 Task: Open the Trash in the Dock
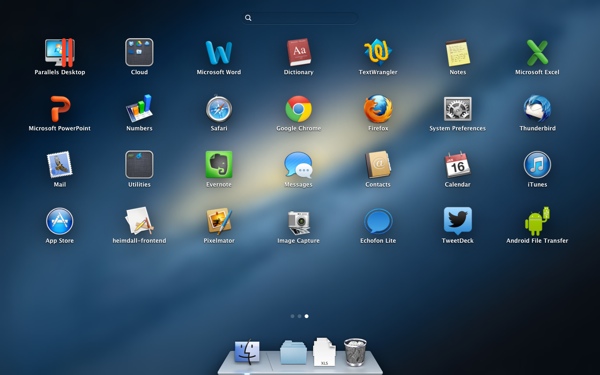tap(355, 352)
